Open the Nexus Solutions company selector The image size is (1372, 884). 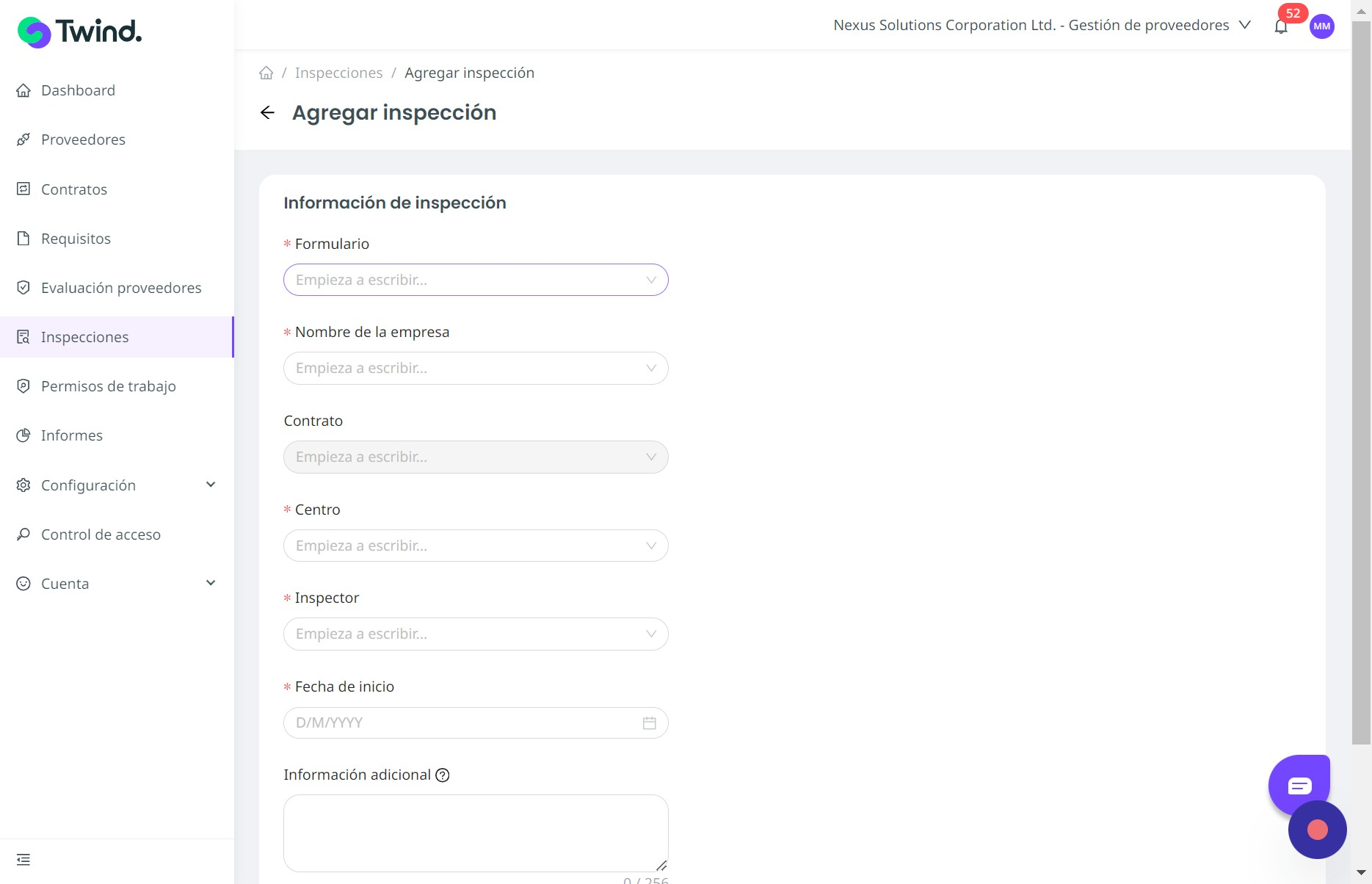pyautogui.click(x=1042, y=26)
